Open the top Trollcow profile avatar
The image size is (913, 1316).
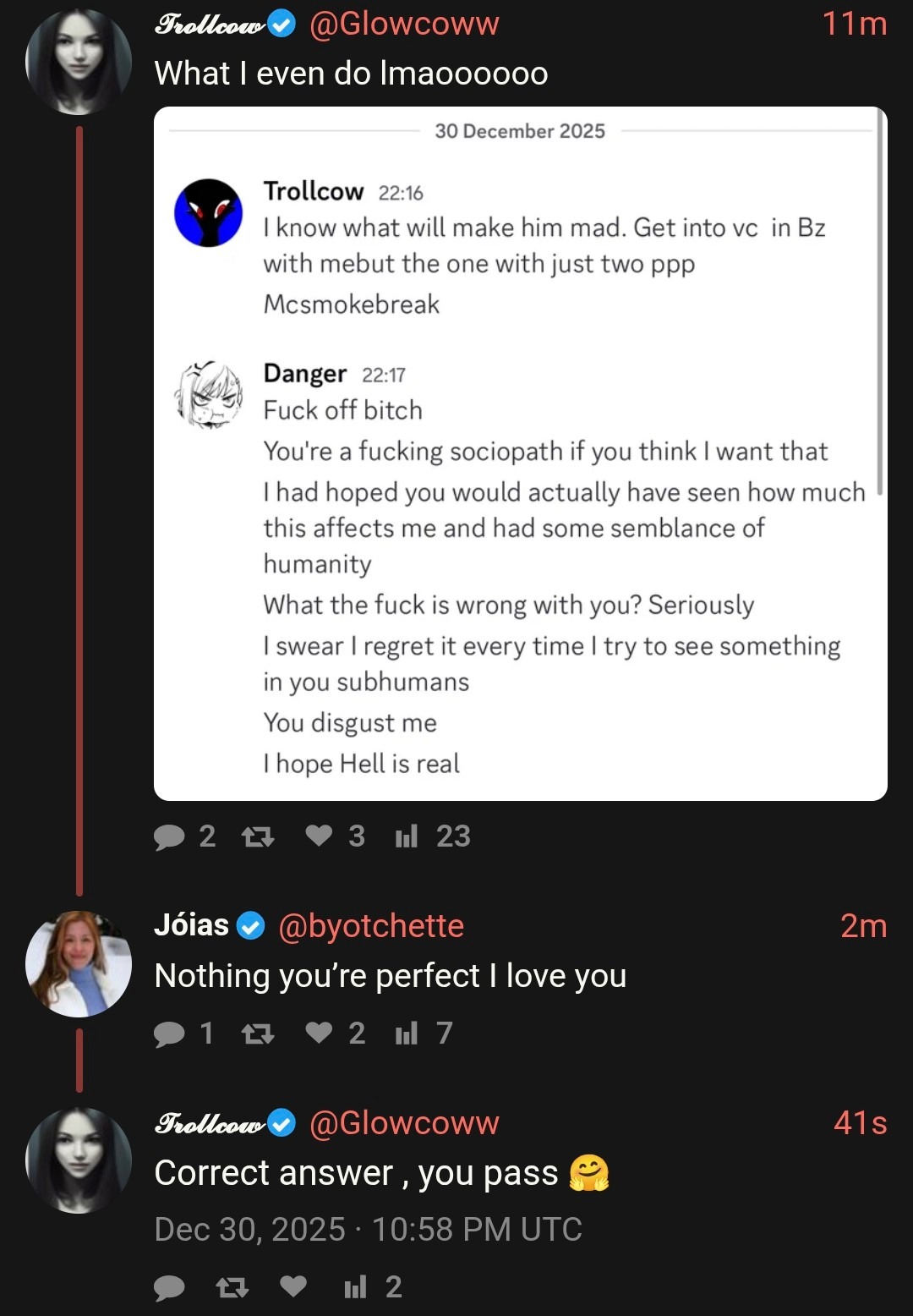point(79,61)
